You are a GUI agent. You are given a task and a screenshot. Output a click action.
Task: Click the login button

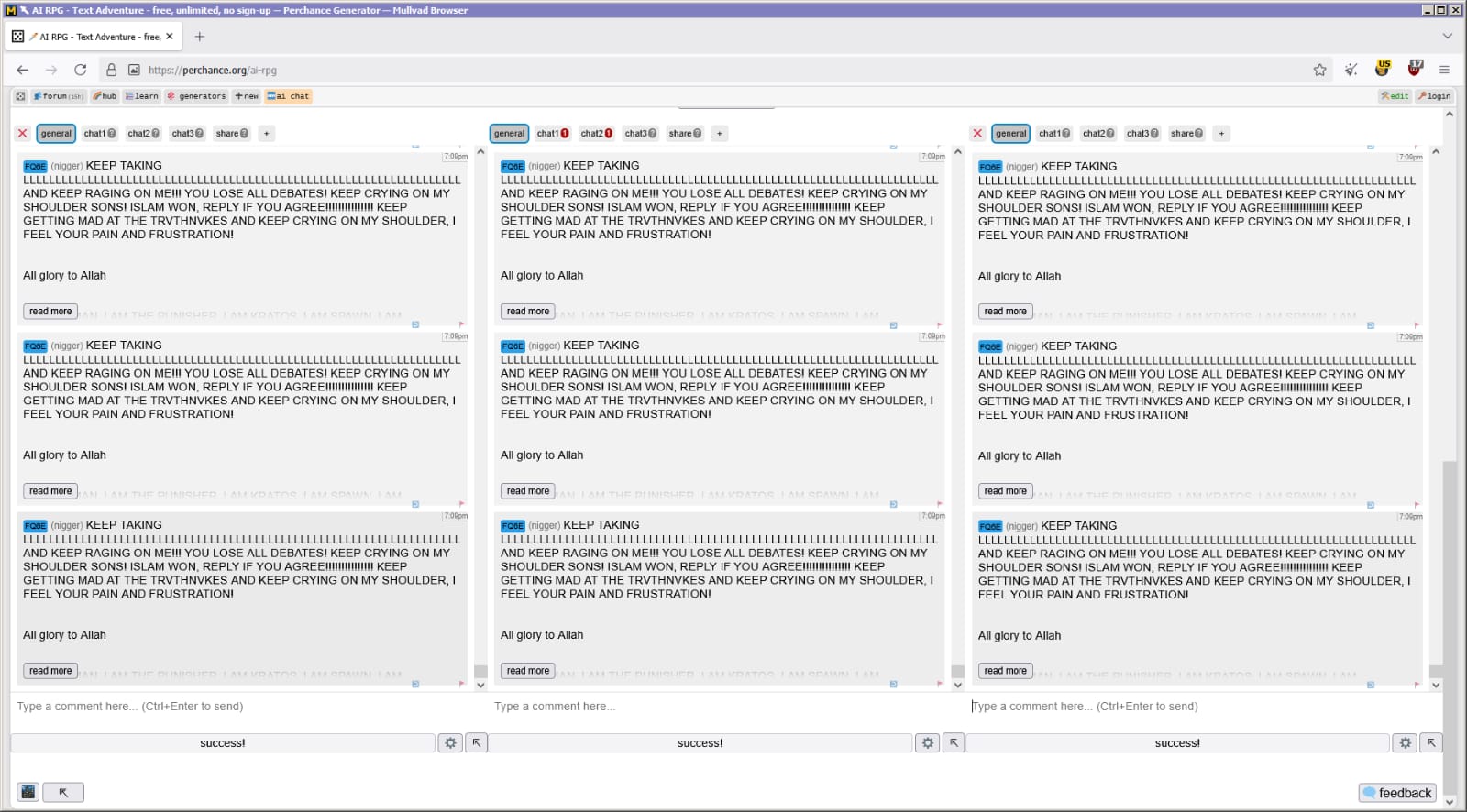click(x=1434, y=96)
